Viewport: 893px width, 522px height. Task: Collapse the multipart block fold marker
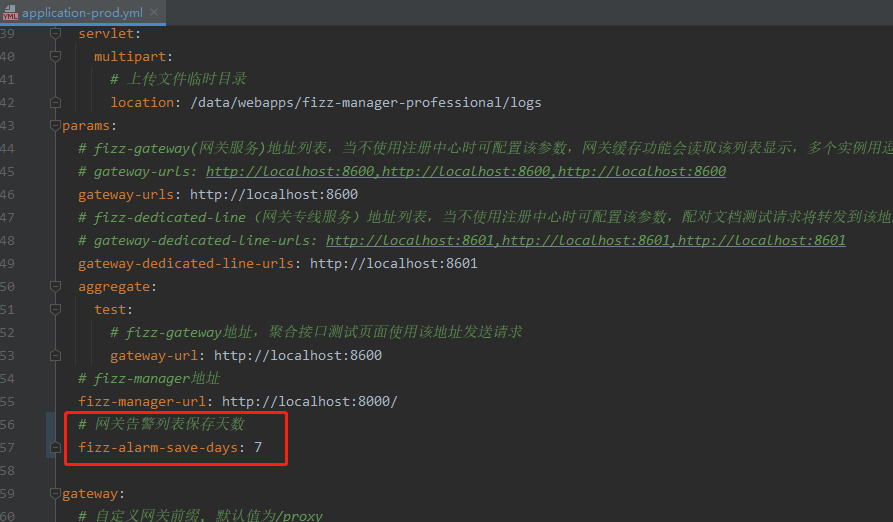(x=55, y=56)
